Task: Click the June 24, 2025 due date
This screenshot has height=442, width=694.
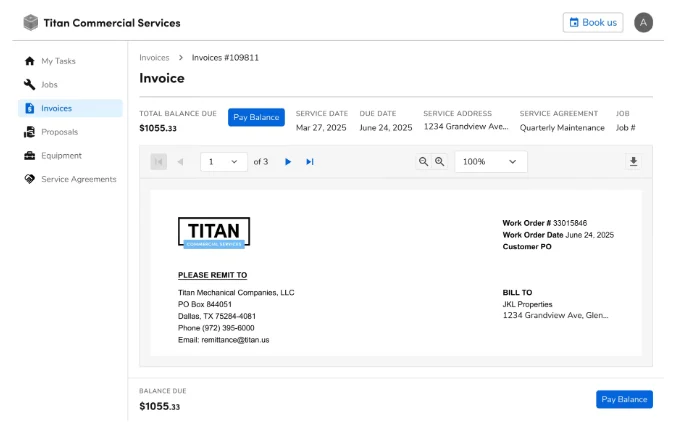Action: (386, 128)
